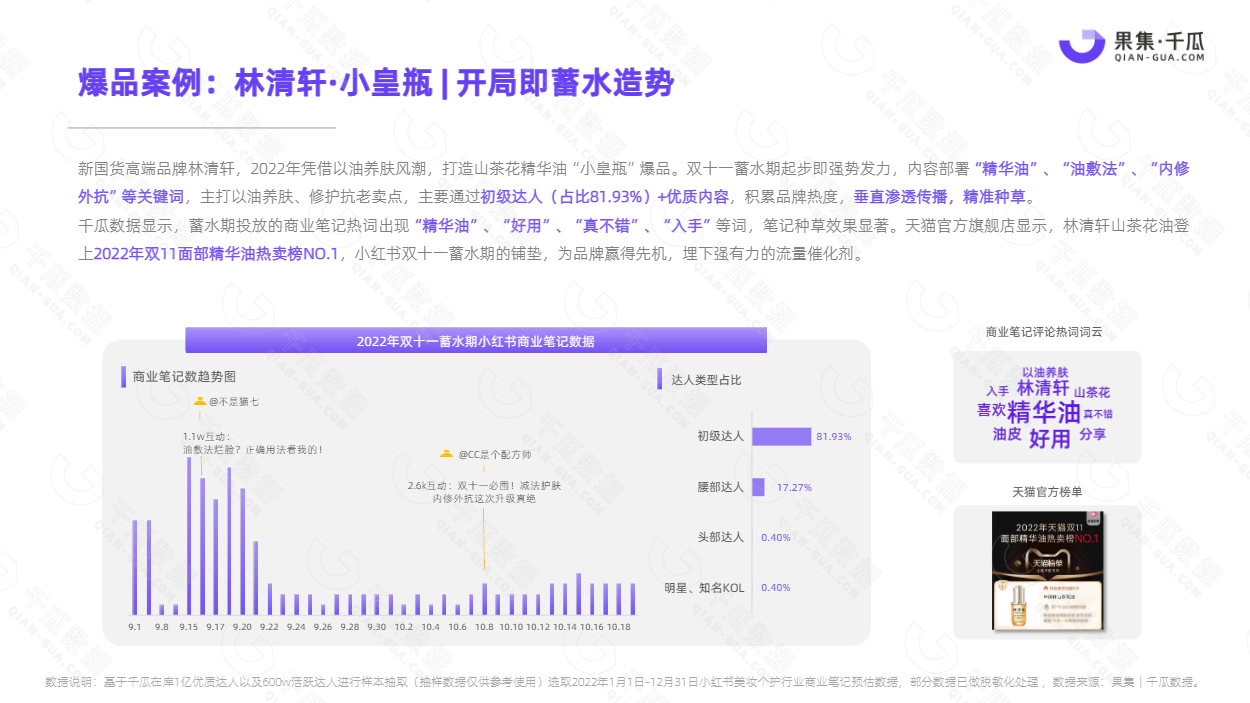
Task: Click the 明星、知名KOL row label
Action: click(x=705, y=587)
